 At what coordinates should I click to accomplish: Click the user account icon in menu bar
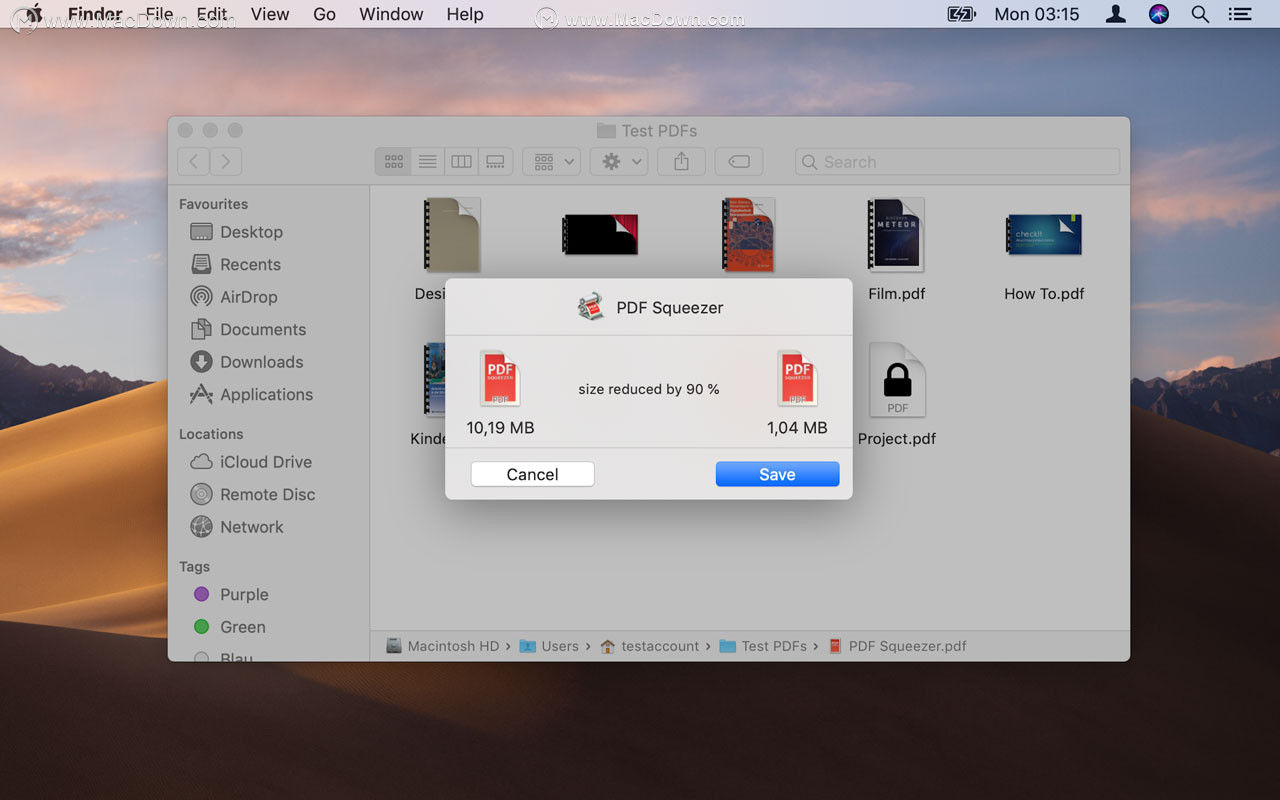[1116, 14]
